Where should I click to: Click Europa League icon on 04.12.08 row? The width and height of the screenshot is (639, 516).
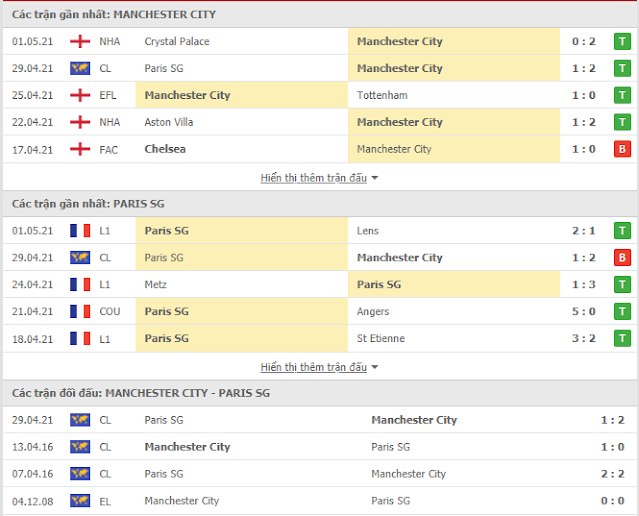[80, 501]
